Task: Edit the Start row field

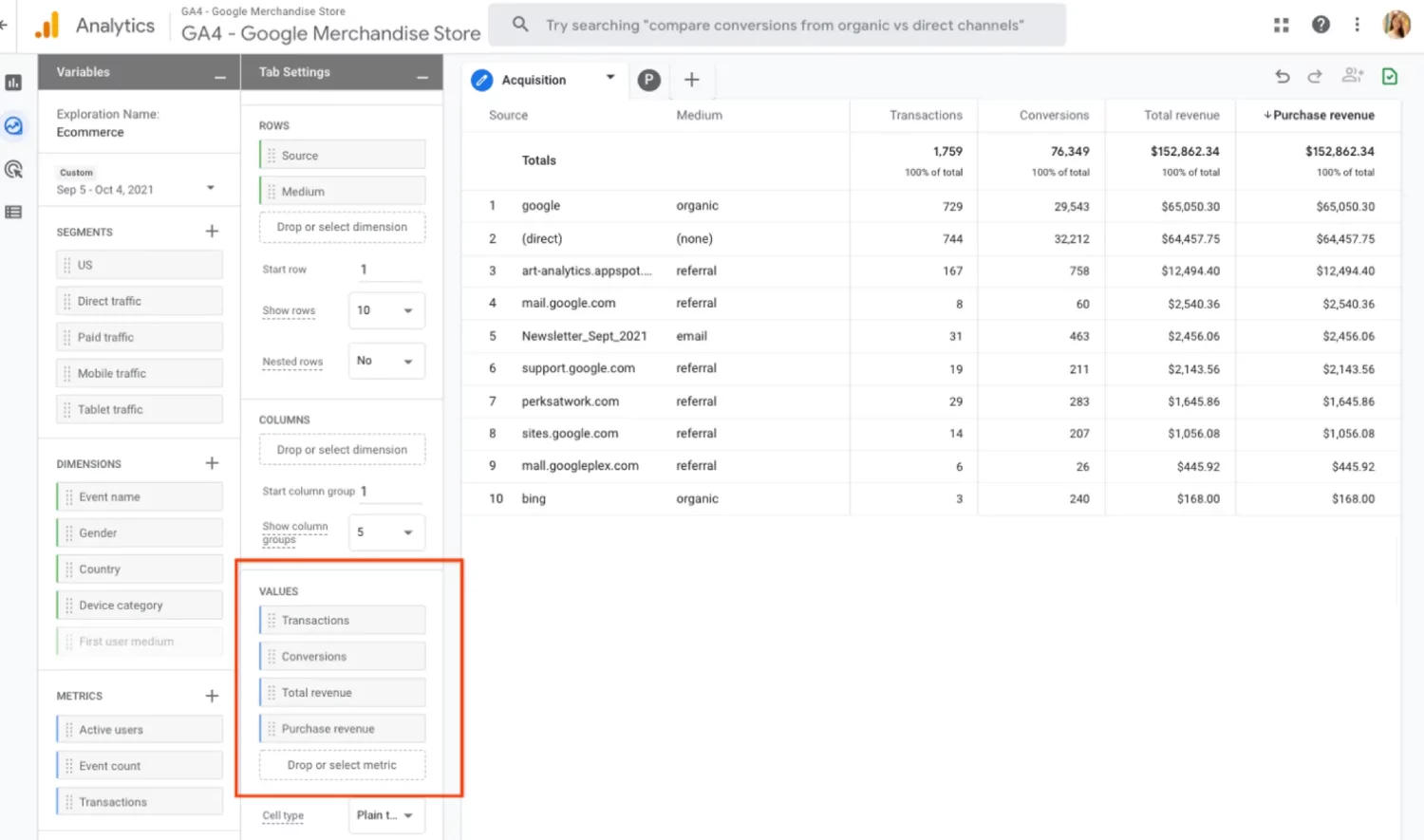Action: (x=389, y=270)
